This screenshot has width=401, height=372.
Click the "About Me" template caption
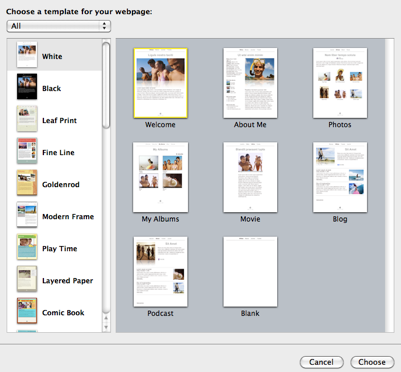250,125
